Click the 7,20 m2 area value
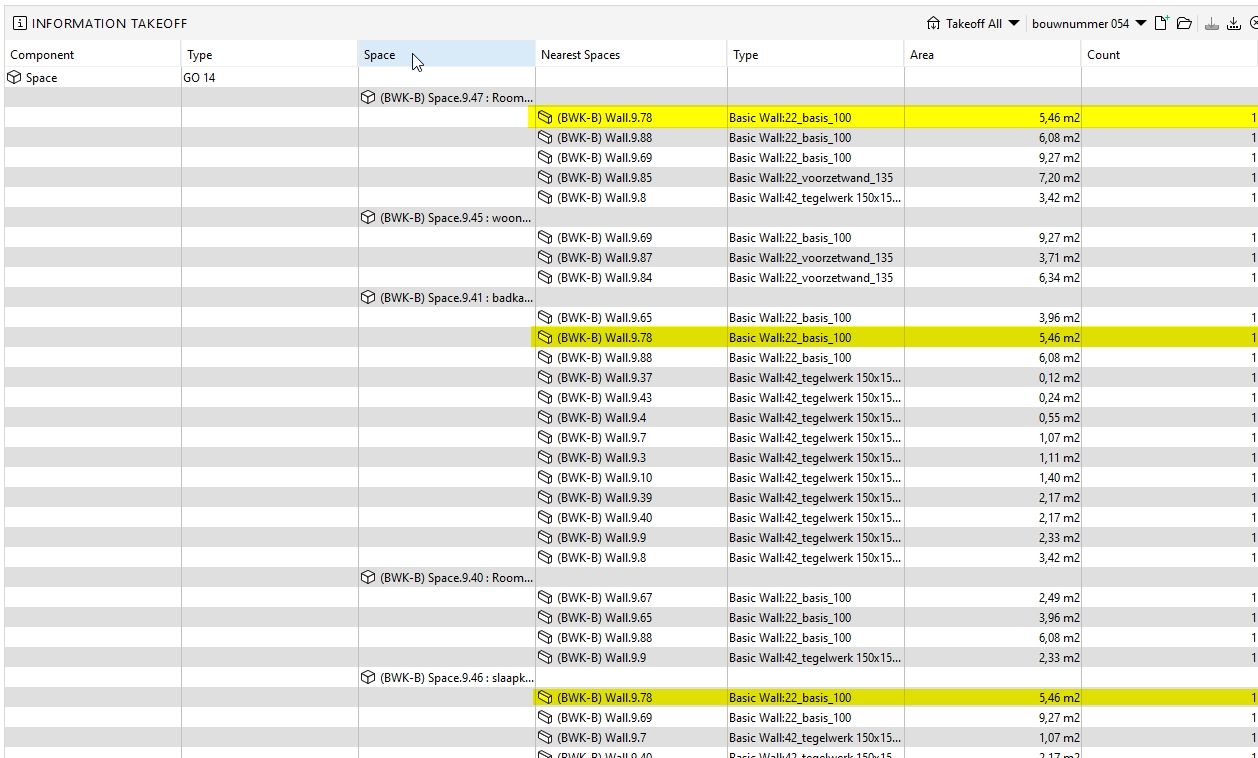 pyautogui.click(x=1059, y=177)
